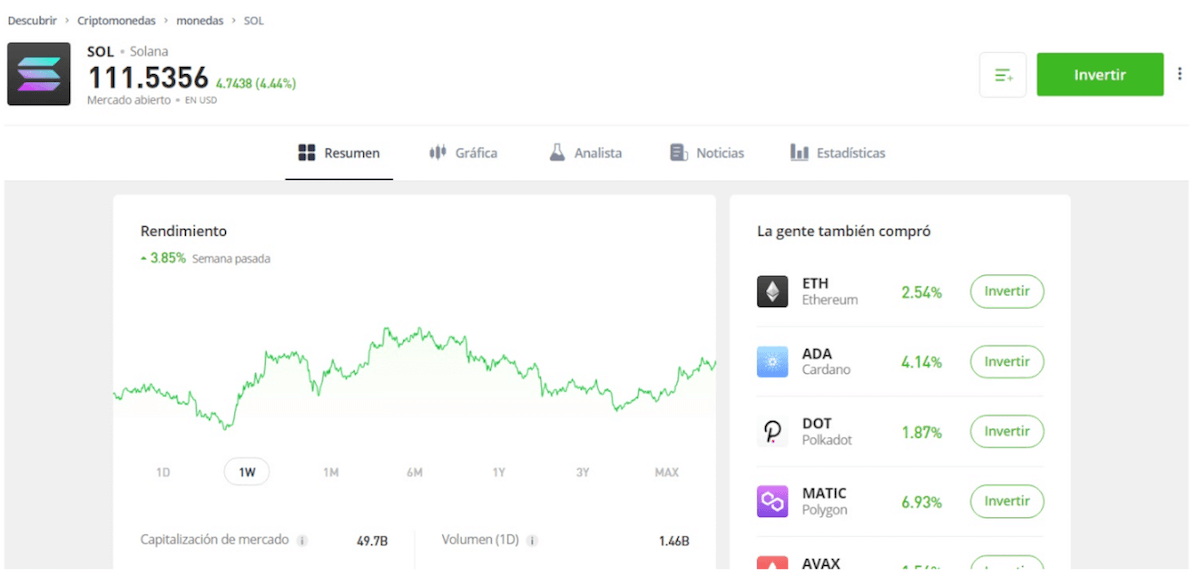Click the green Invertir button
Screen dimensions: 1200x584
[x=1100, y=74]
